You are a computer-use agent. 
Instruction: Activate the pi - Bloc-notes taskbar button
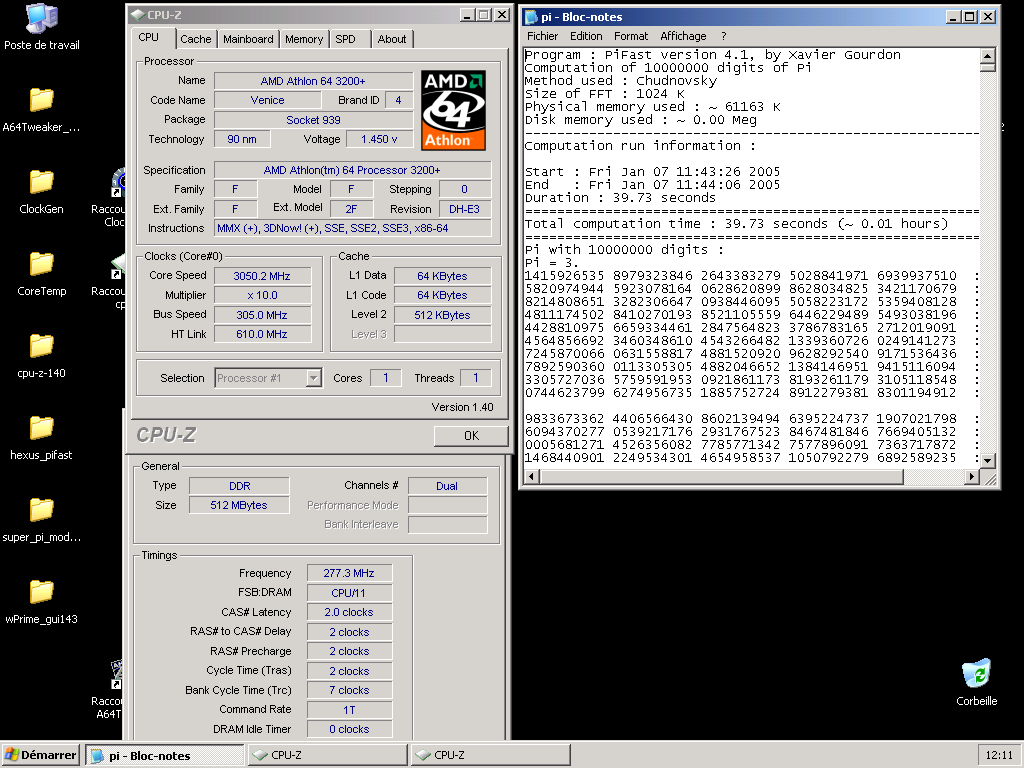[x=164, y=755]
